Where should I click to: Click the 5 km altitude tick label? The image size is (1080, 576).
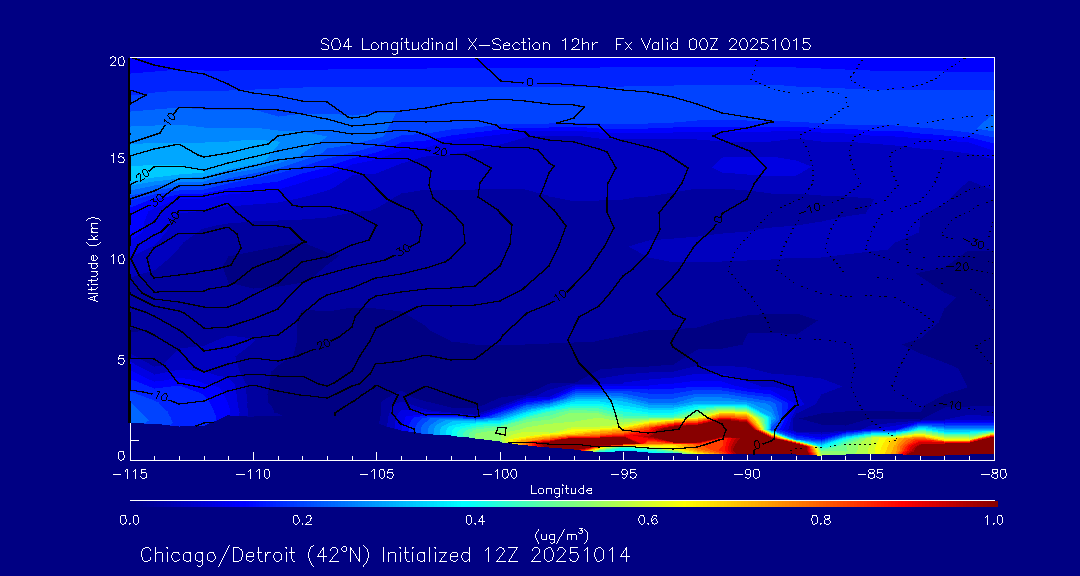click(x=119, y=358)
